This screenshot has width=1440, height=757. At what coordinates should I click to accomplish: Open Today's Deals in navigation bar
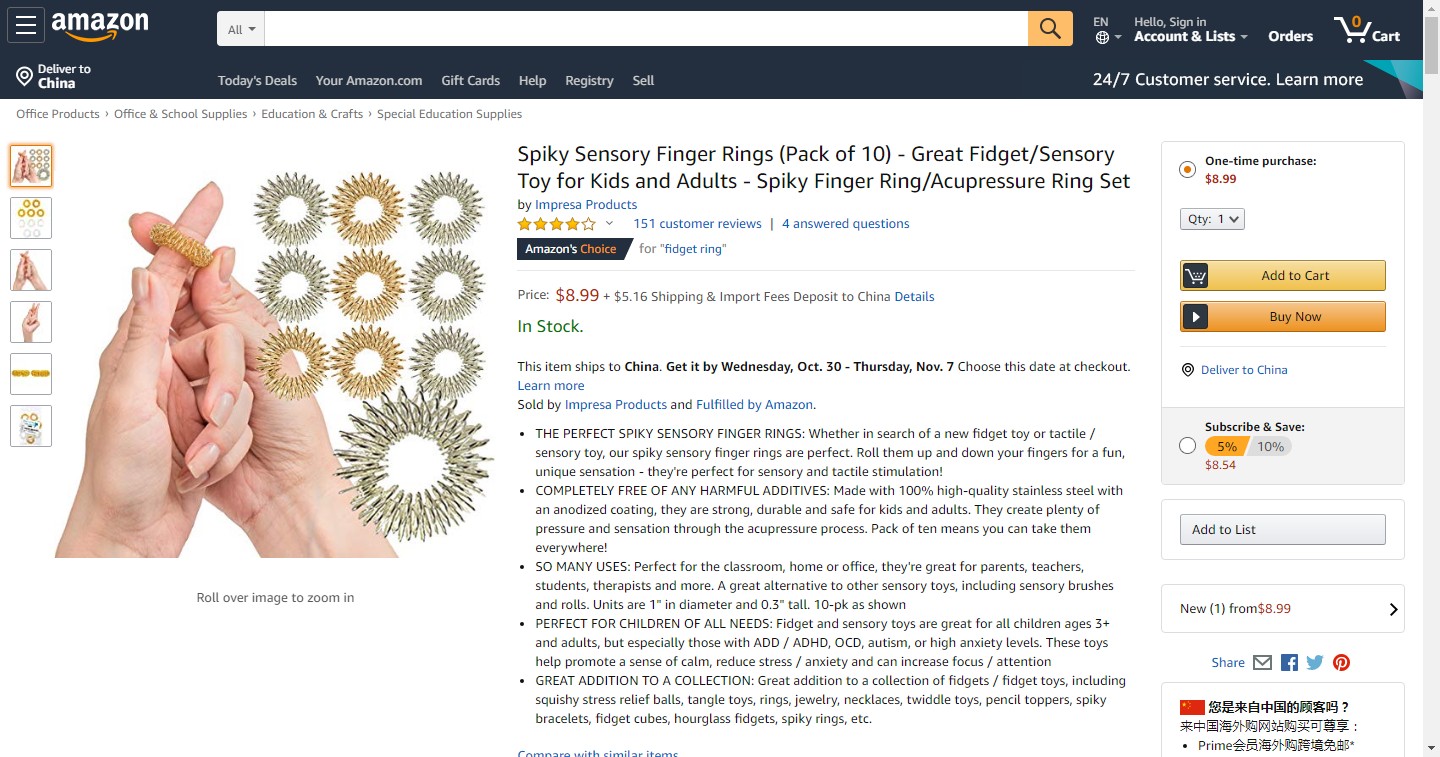tap(257, 81)
